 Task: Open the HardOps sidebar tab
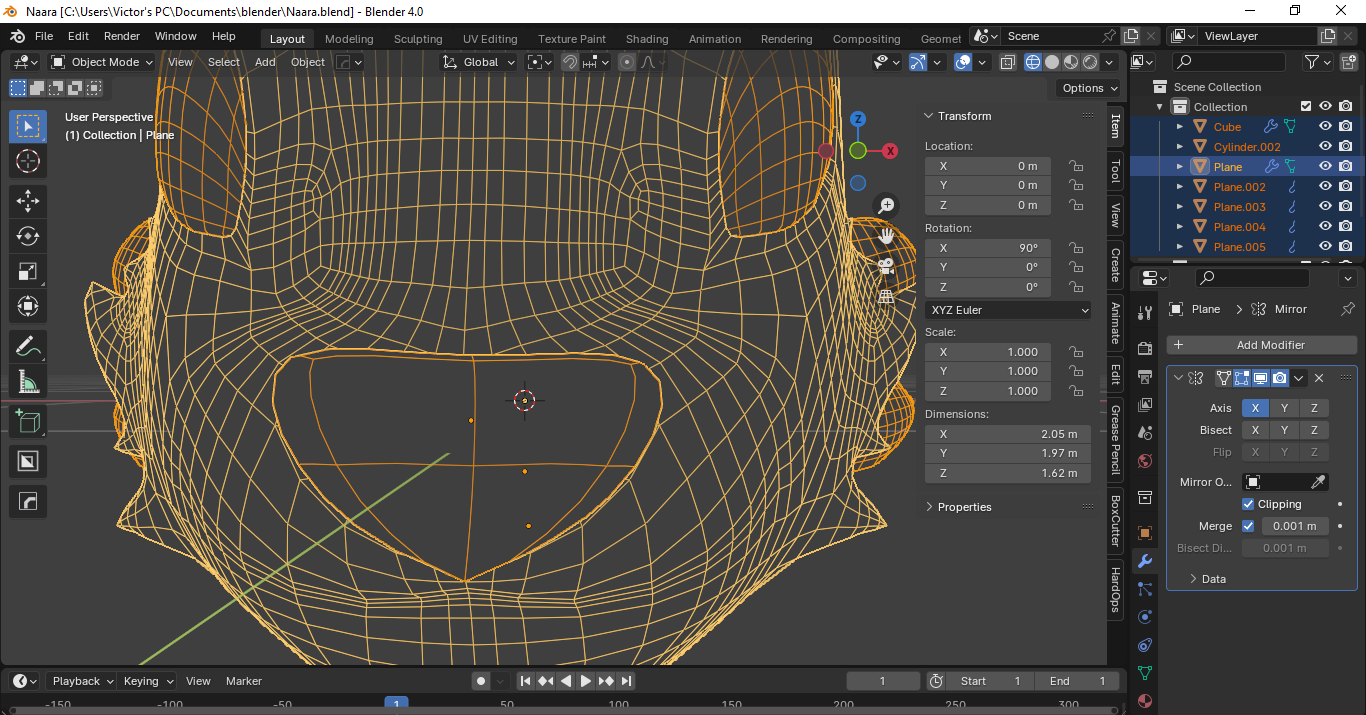pos(1115,590)
